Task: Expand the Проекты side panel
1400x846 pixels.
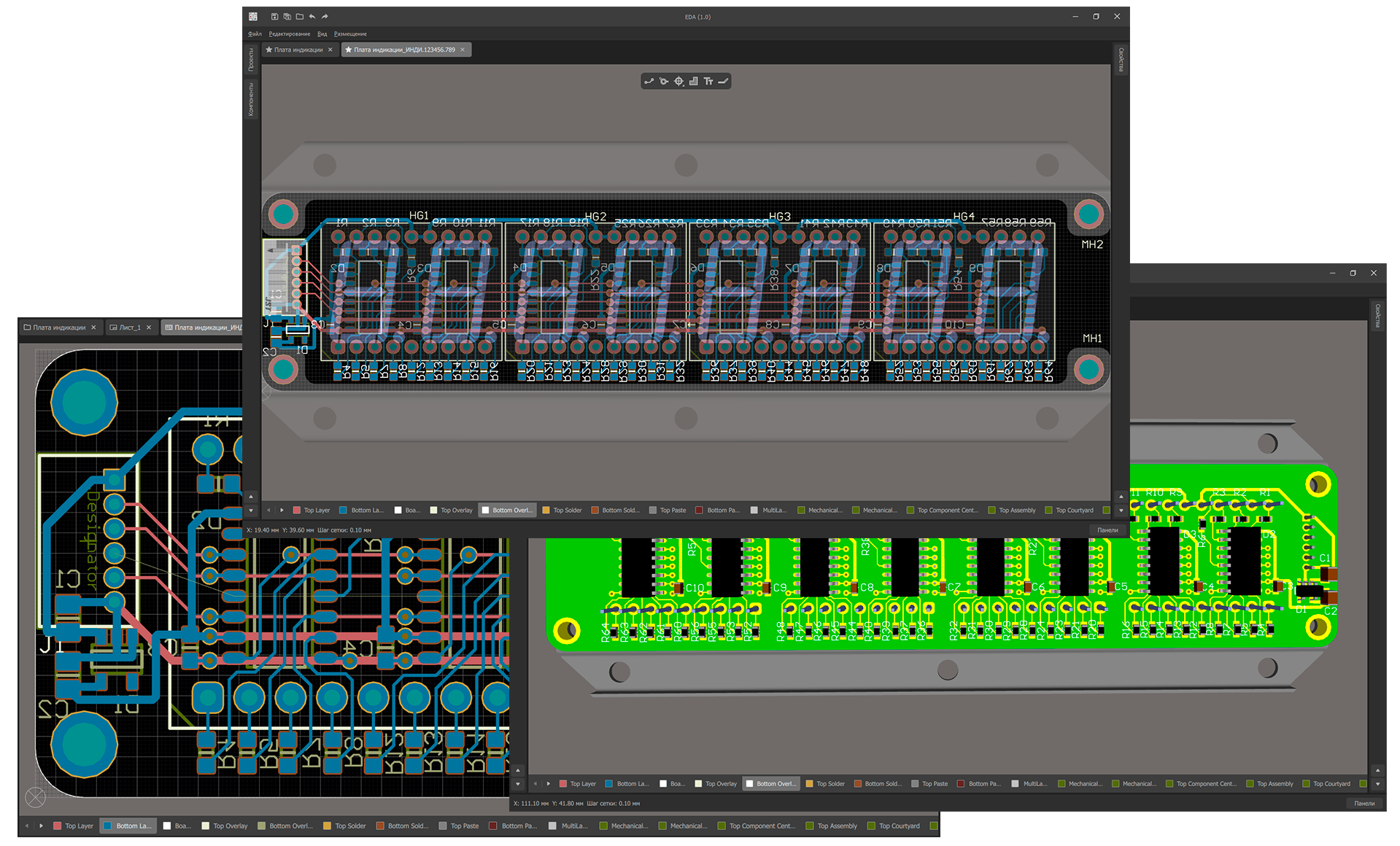Action: pyautogui.click(x=251, y=59)
